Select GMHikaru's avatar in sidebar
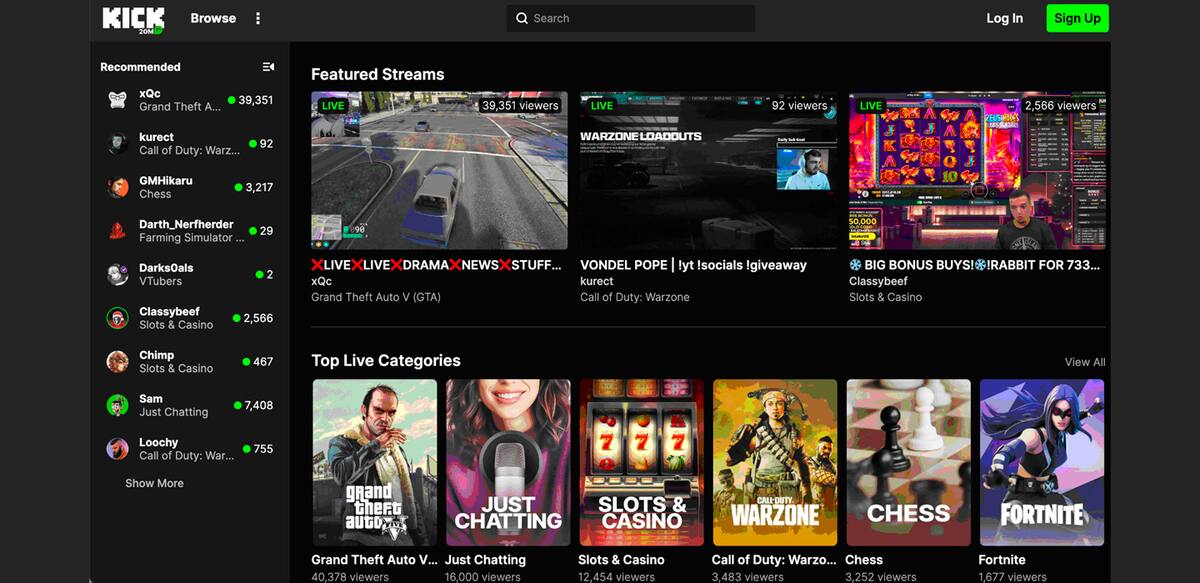 pyautogui.click(x=118, y=187)
